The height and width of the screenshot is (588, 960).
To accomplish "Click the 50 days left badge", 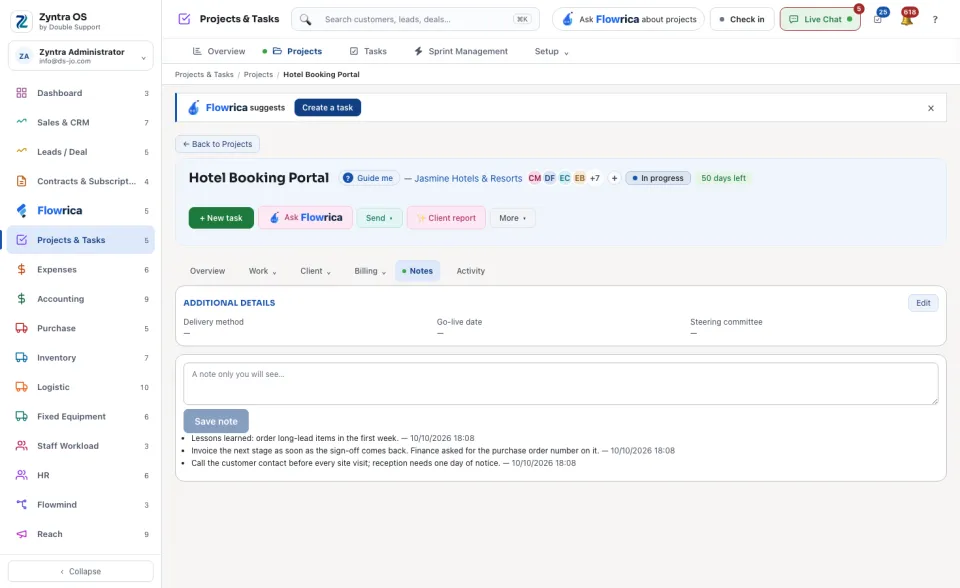I will tap(723, 178).
